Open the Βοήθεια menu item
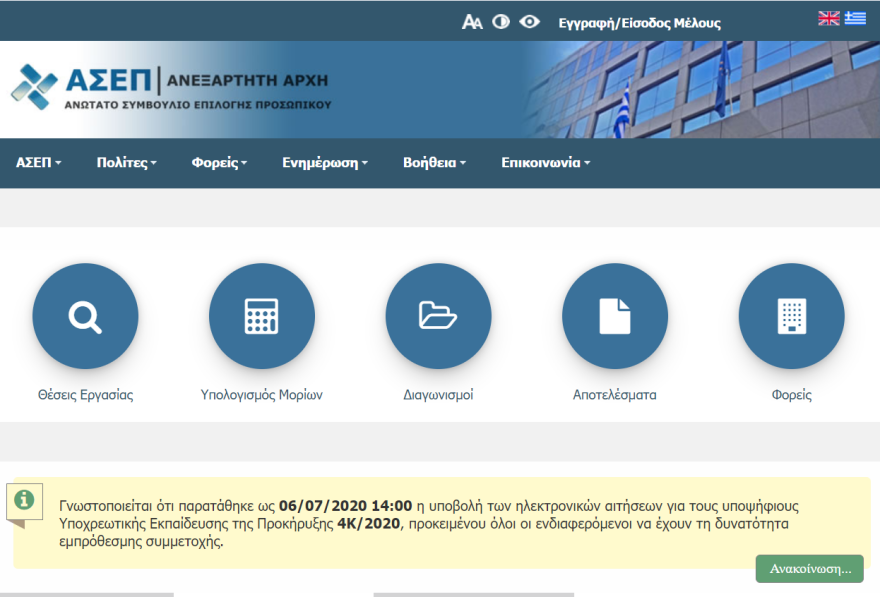Viewport: 880px width, 597px height. click(434, 163)
